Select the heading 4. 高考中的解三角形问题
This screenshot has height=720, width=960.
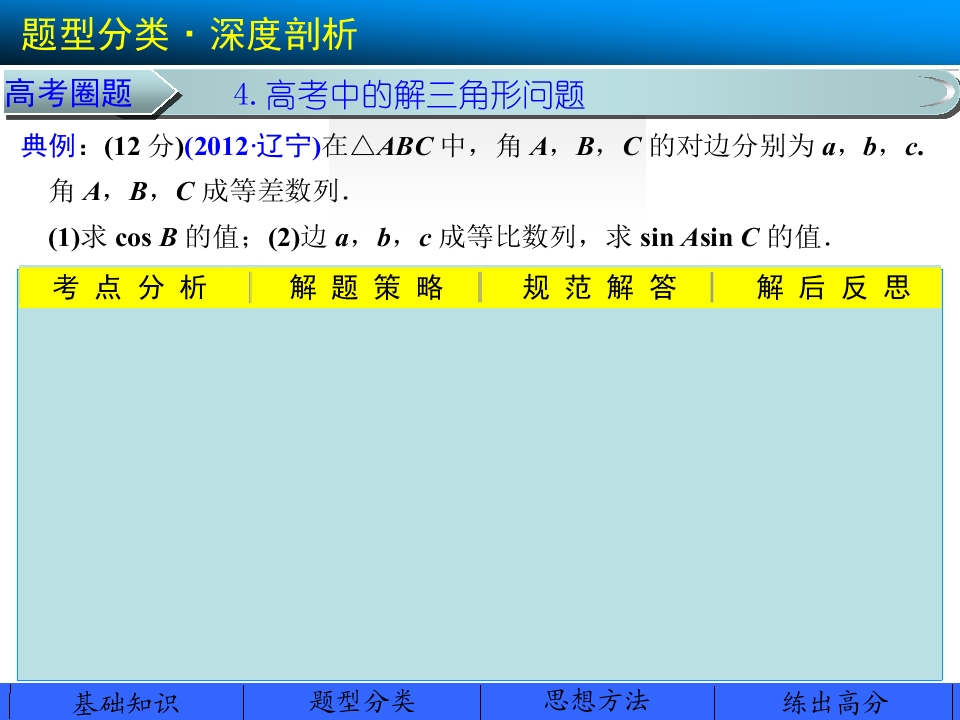point(409,95)
